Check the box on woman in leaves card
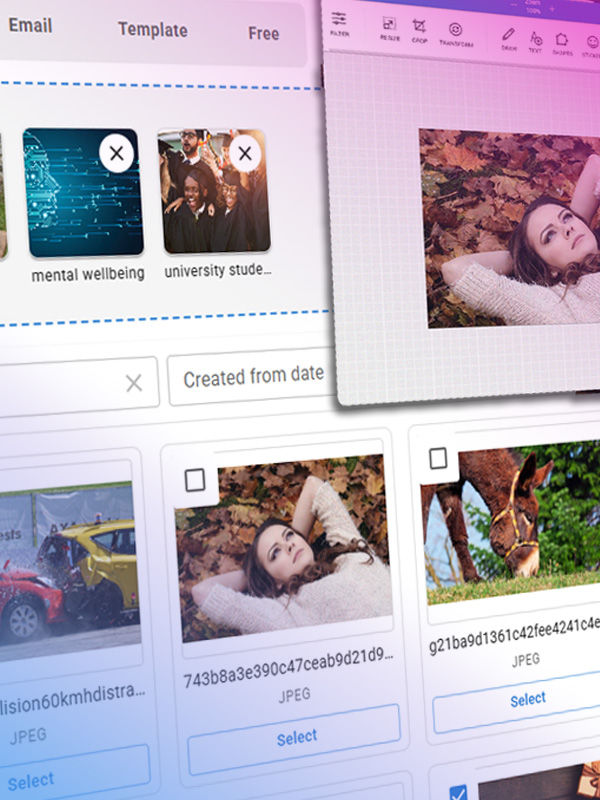This screenshot has height=800, width=600. (x=194, y=480)
